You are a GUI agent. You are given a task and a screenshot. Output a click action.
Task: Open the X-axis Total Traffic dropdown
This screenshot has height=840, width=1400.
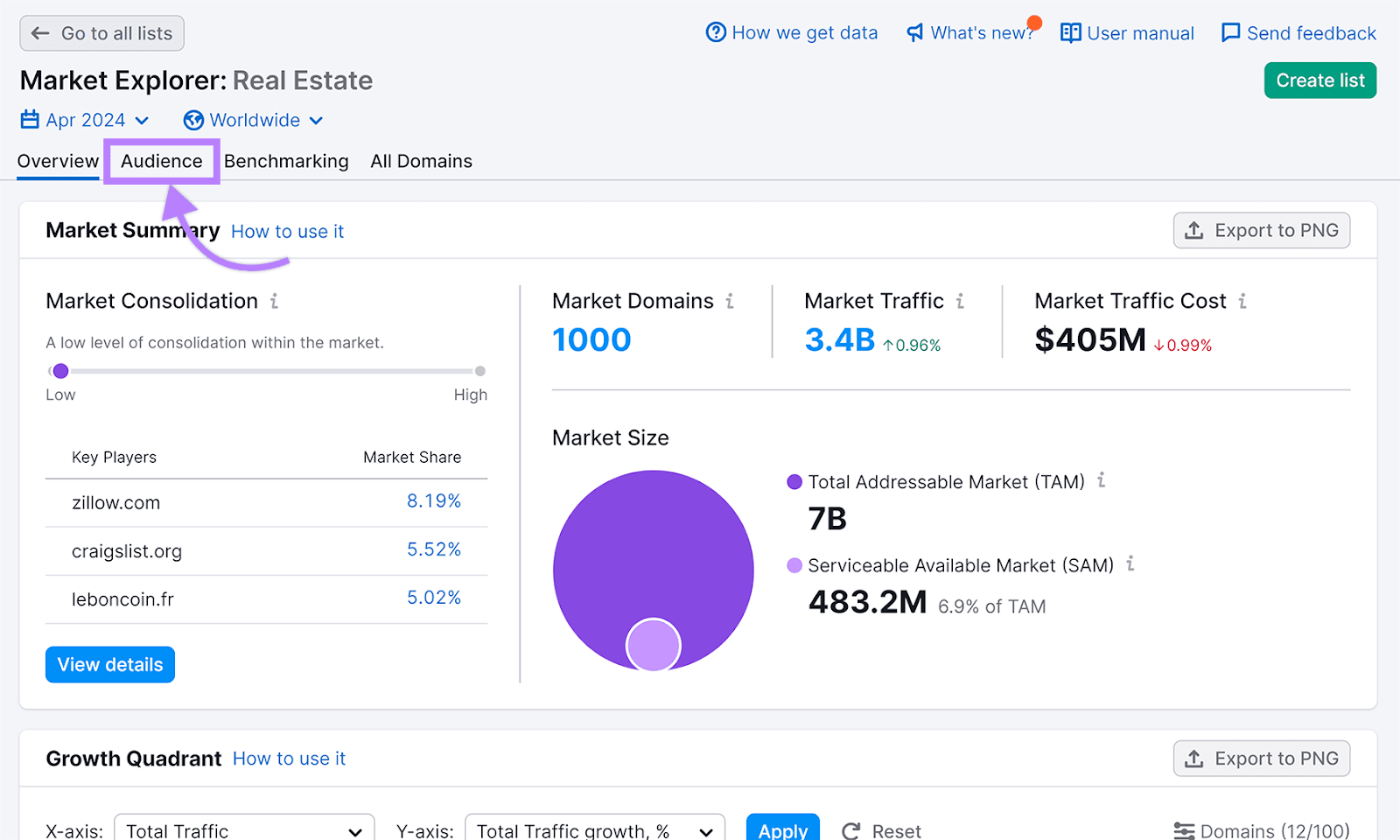(243, 829)
